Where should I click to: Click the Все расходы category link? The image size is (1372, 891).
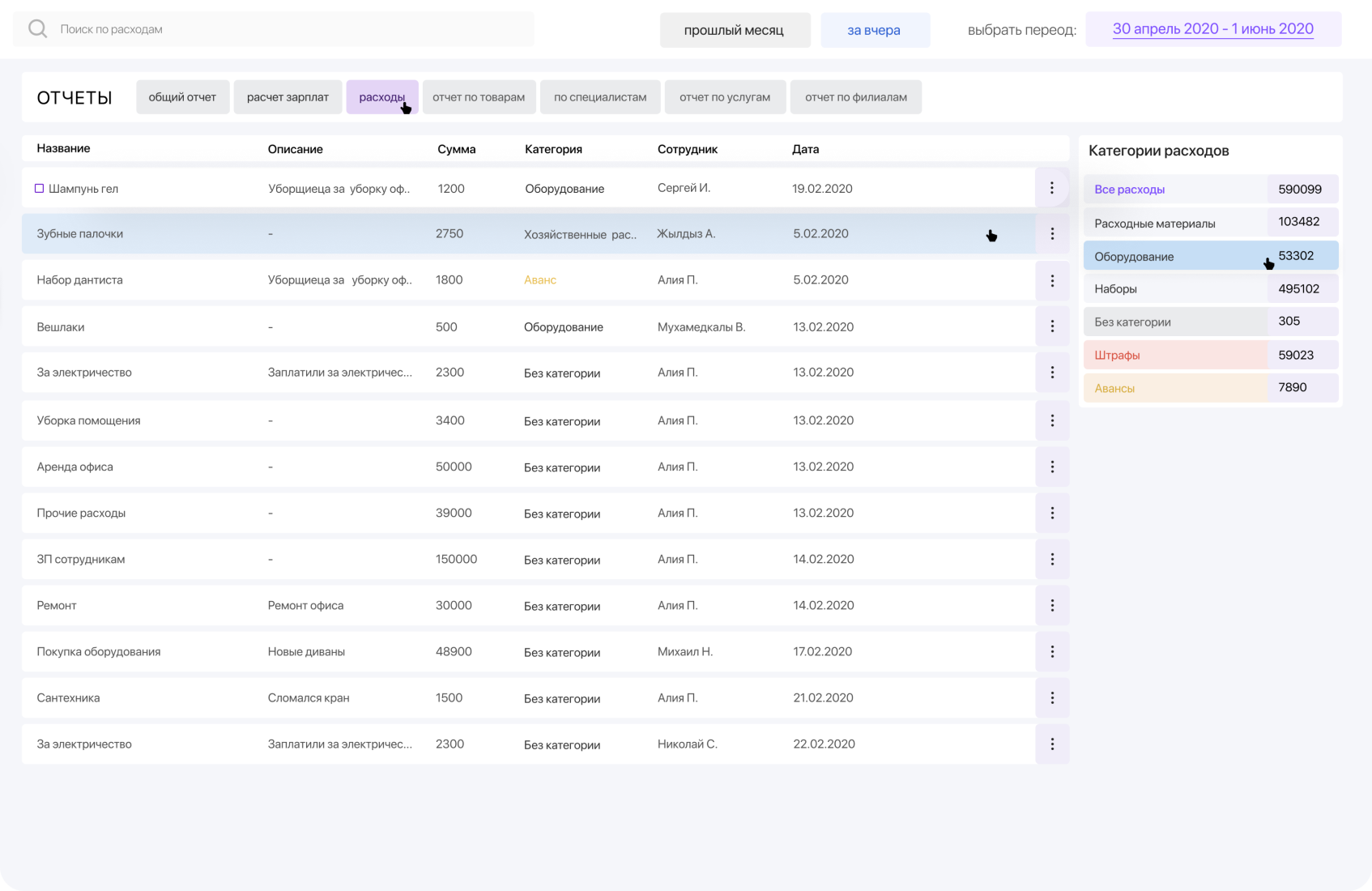1129,190
